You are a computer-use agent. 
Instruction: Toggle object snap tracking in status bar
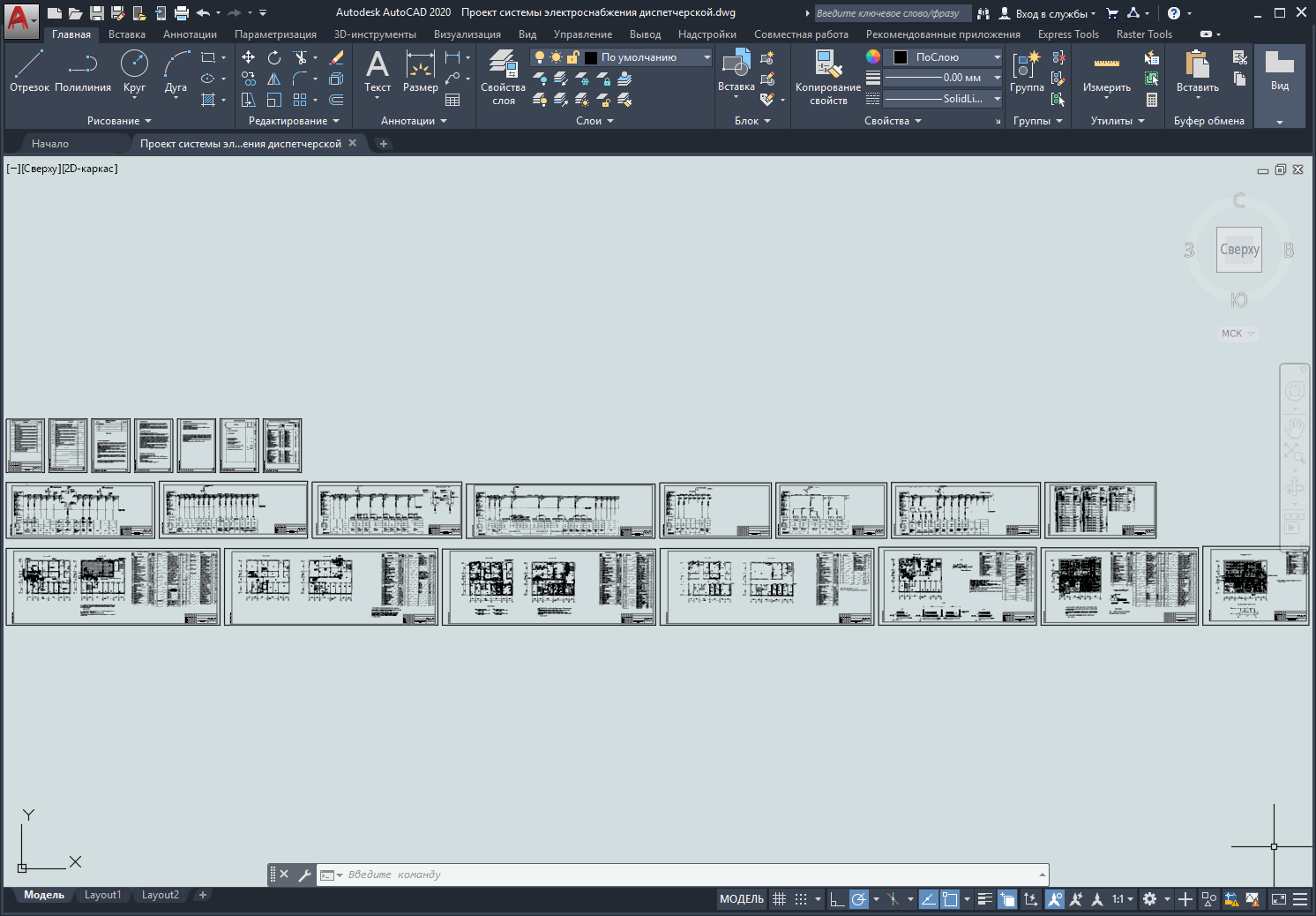(x=929, y=899)
